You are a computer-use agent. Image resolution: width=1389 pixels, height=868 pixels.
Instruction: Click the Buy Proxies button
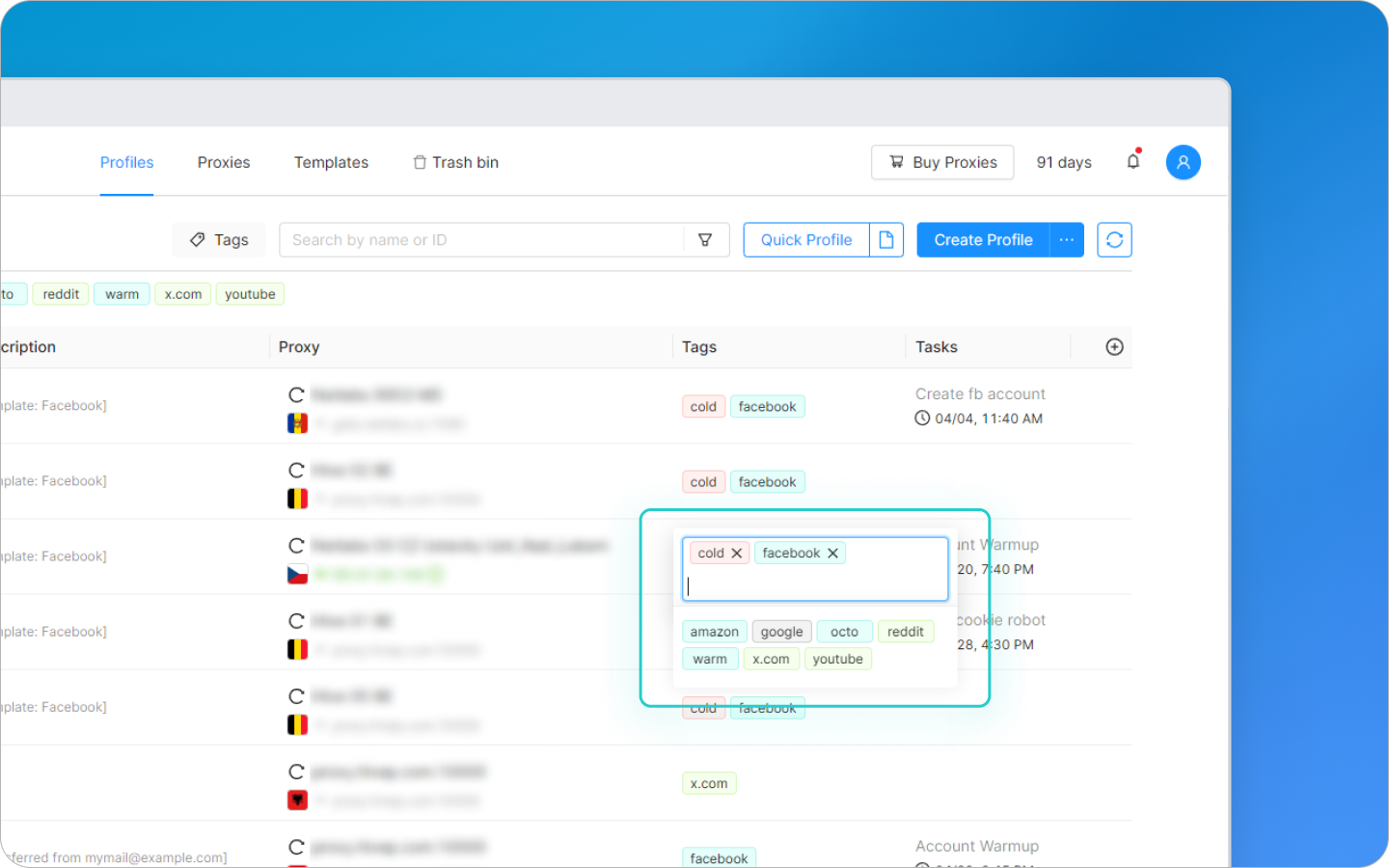942,162
